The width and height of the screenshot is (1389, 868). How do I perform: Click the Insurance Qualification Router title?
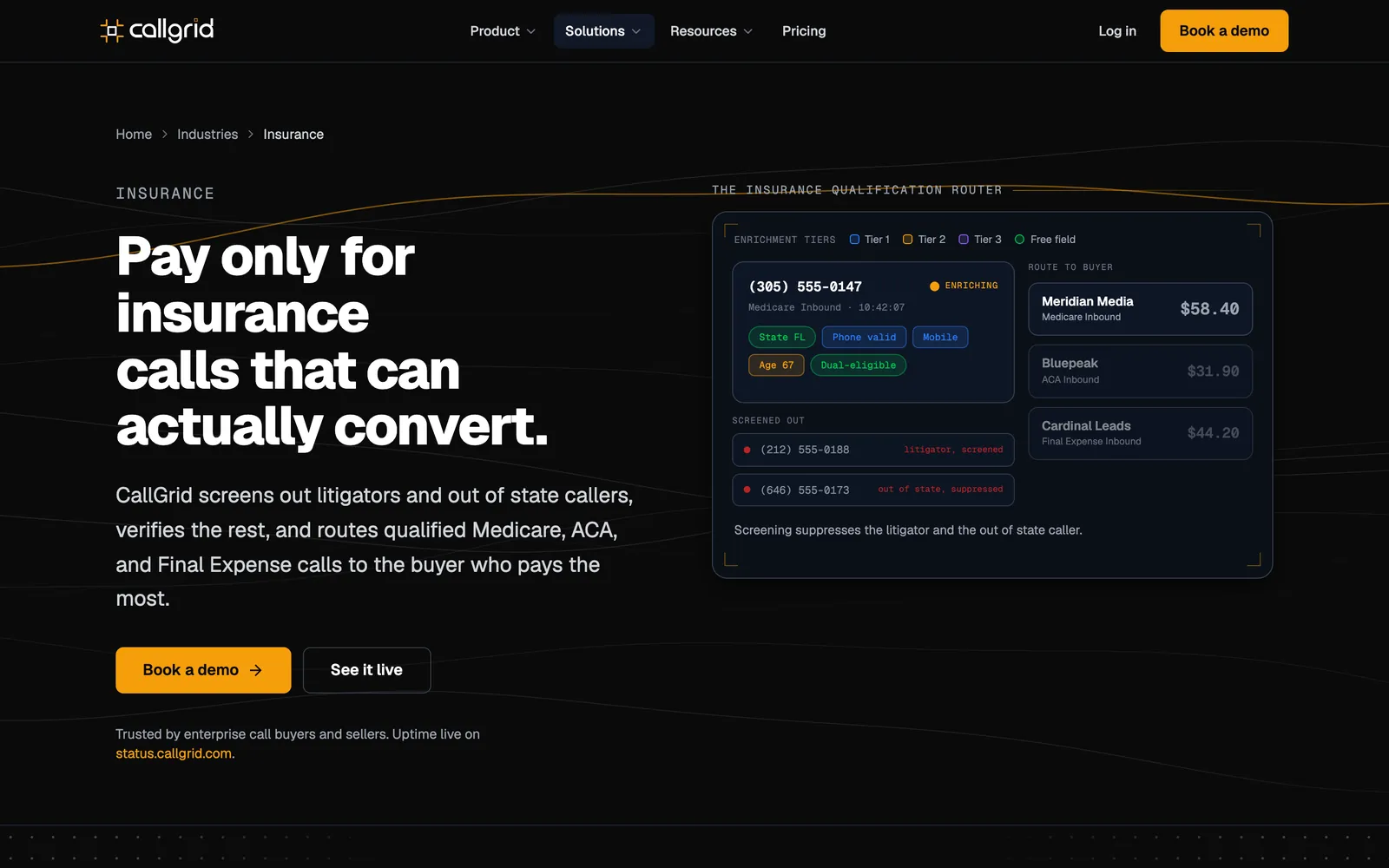[857, 190]
